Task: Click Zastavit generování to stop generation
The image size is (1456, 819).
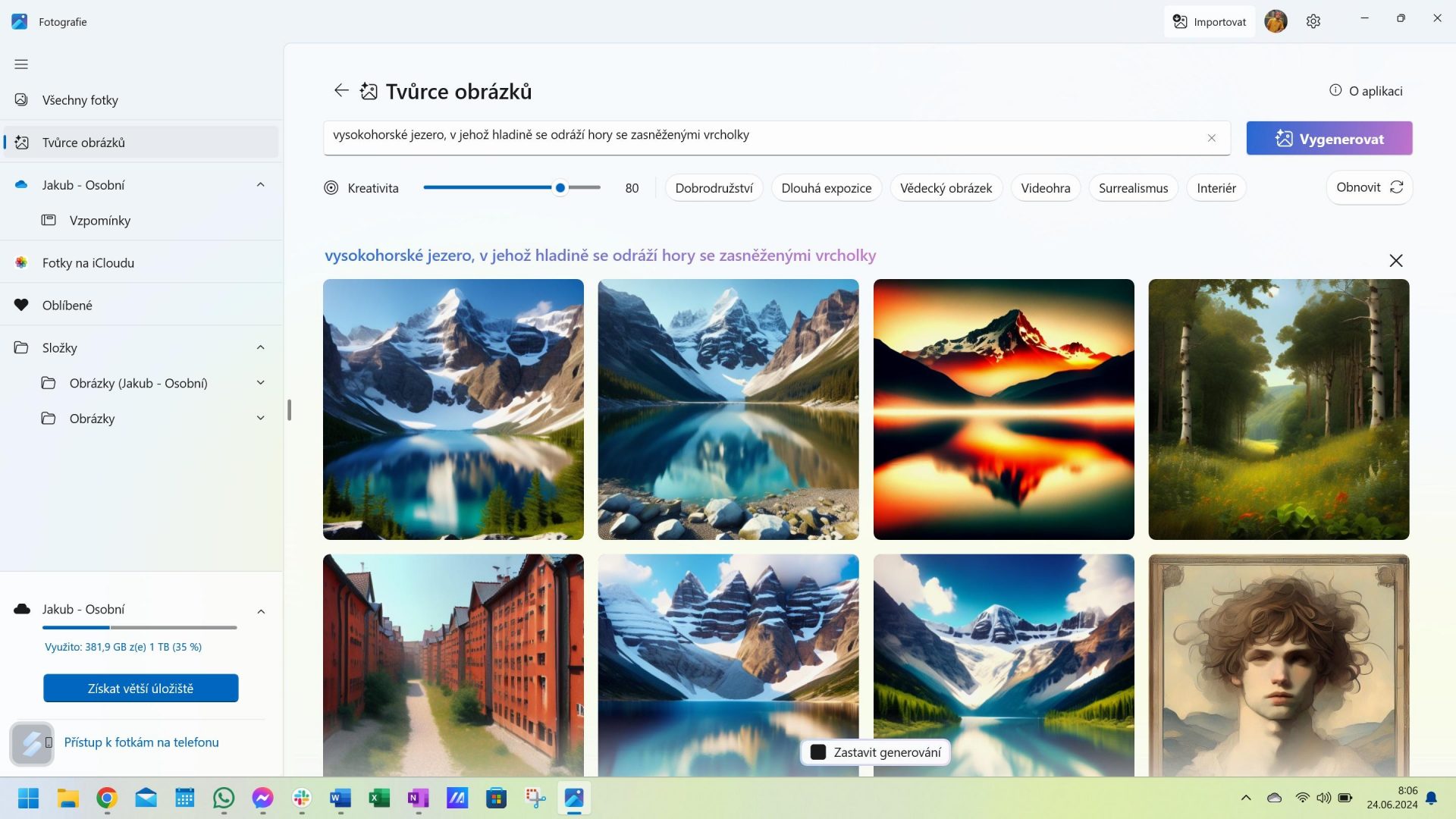Action: [875, 752]
